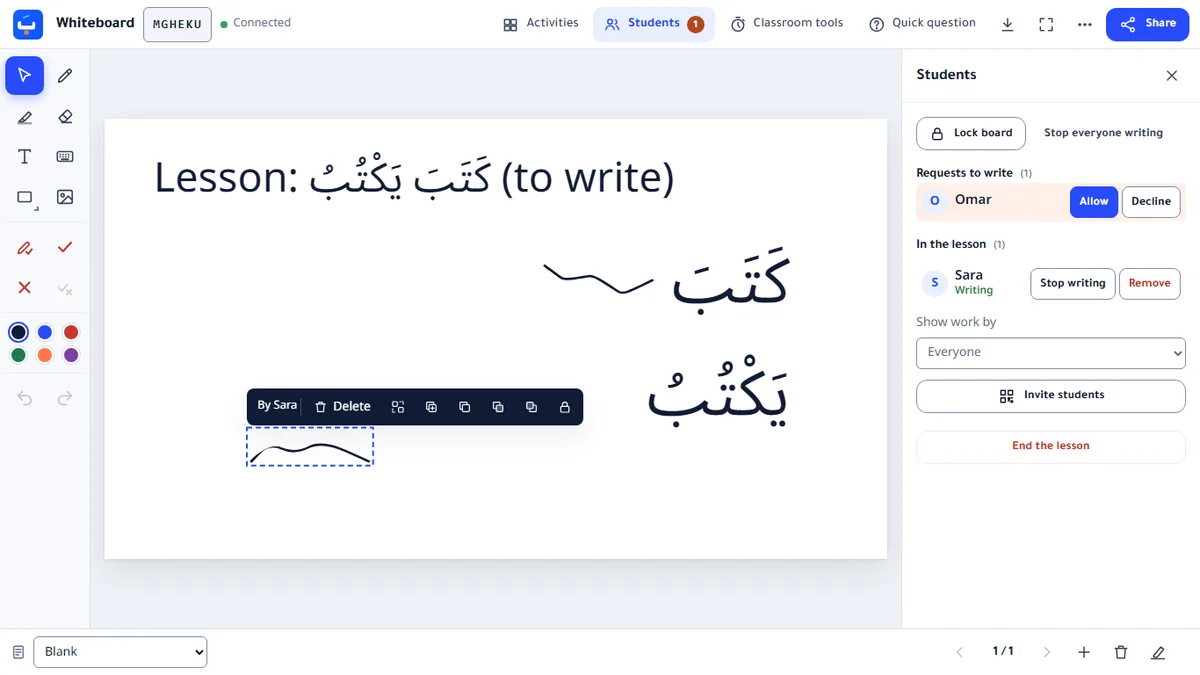The height and width of the screenshot is (675, 1200).
Task: Expand the Show work by Everyone dropdown
Action: [x=1050, y=353]
